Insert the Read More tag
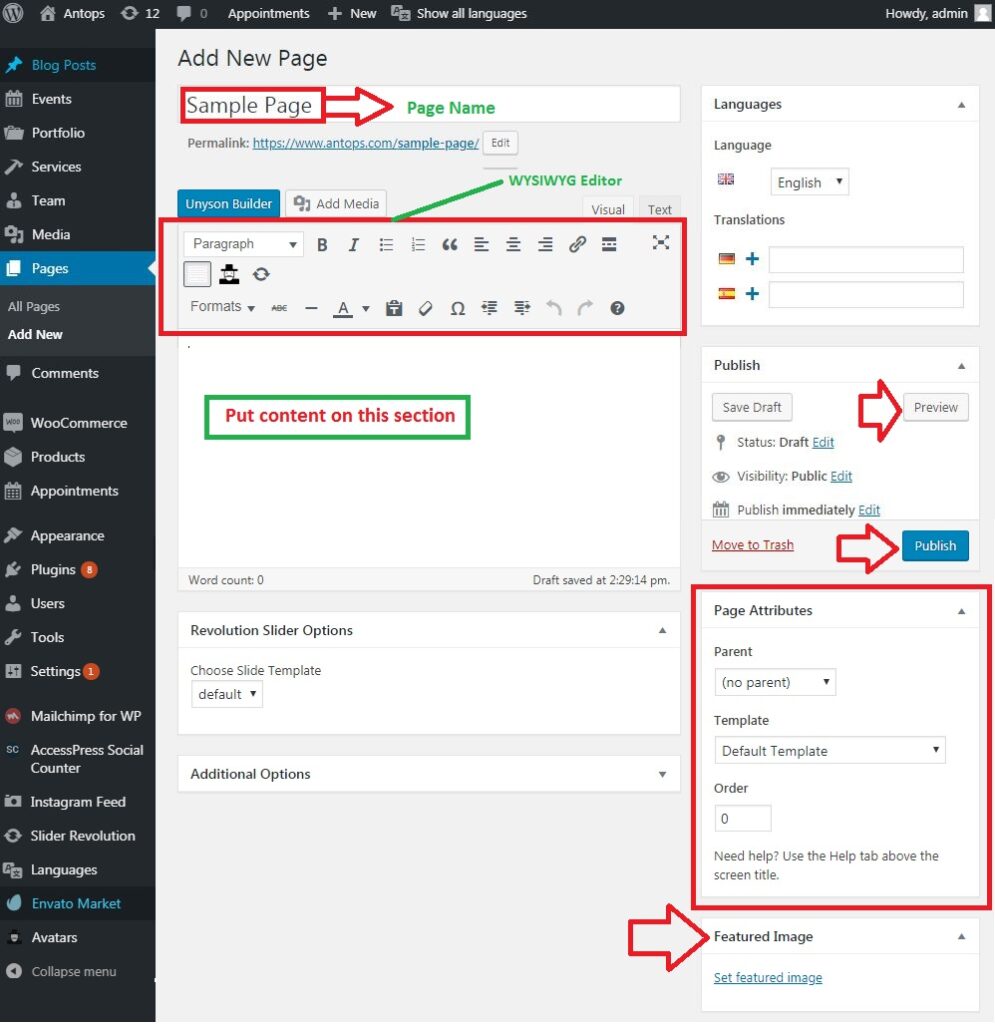This screenshot has width=995, height=1024. (x=609, y=243)
